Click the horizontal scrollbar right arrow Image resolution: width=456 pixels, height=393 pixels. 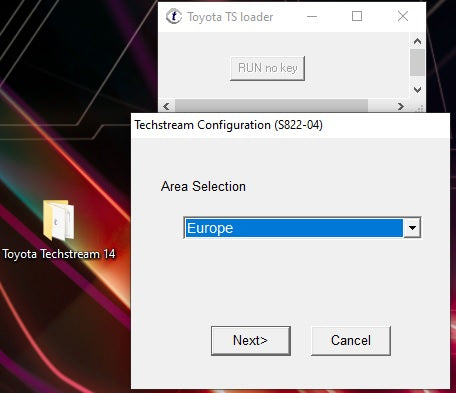[401, 106]
